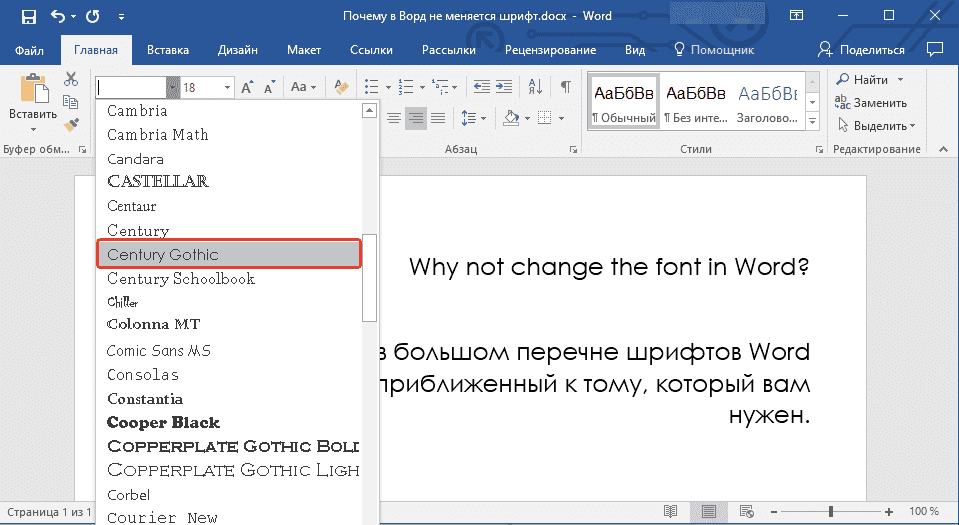Click the Clear formatting eraser icon
959x525 pixels.
click(341, 87)
